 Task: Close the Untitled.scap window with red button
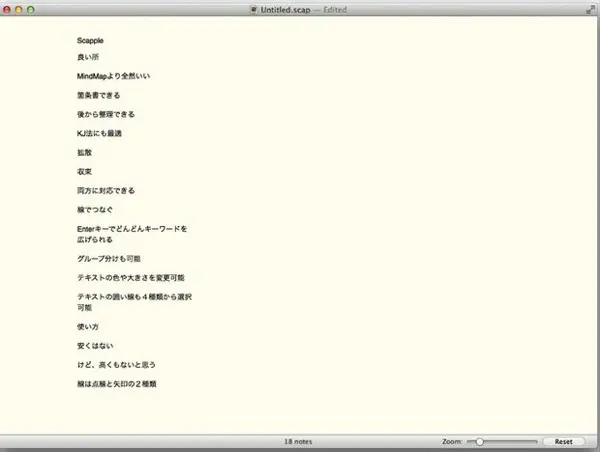pyautogui.click(x=7, y=10)
